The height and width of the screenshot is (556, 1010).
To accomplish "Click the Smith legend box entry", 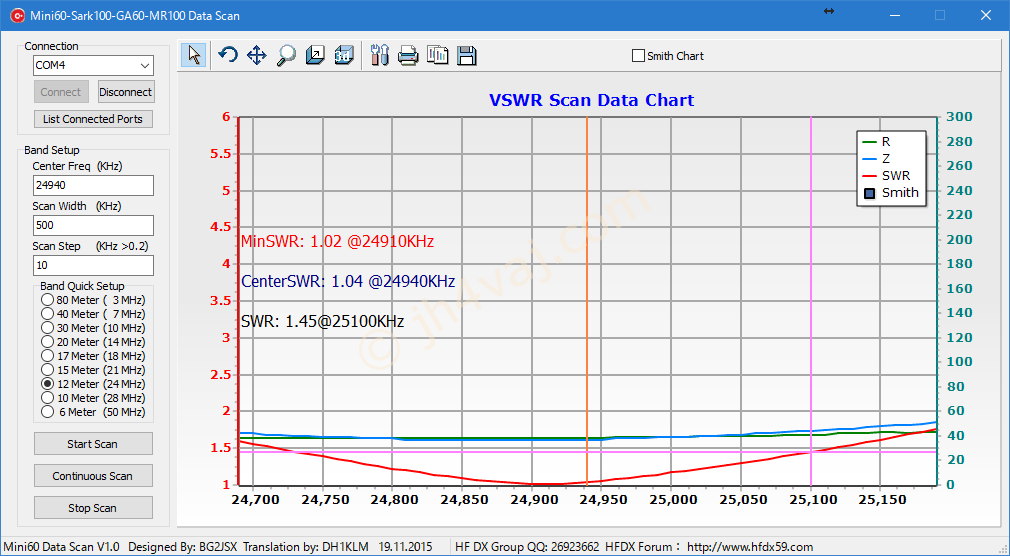I will point(891,193).
